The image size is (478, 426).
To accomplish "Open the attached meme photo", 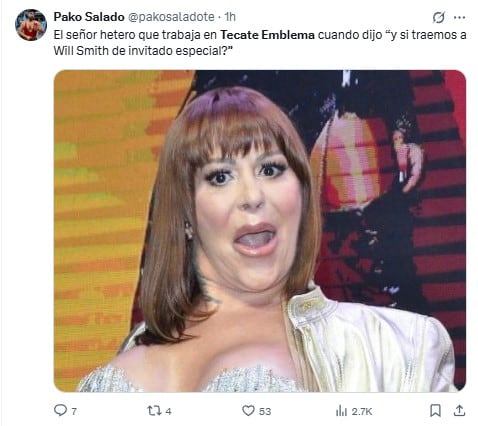I will pos(260,231).
